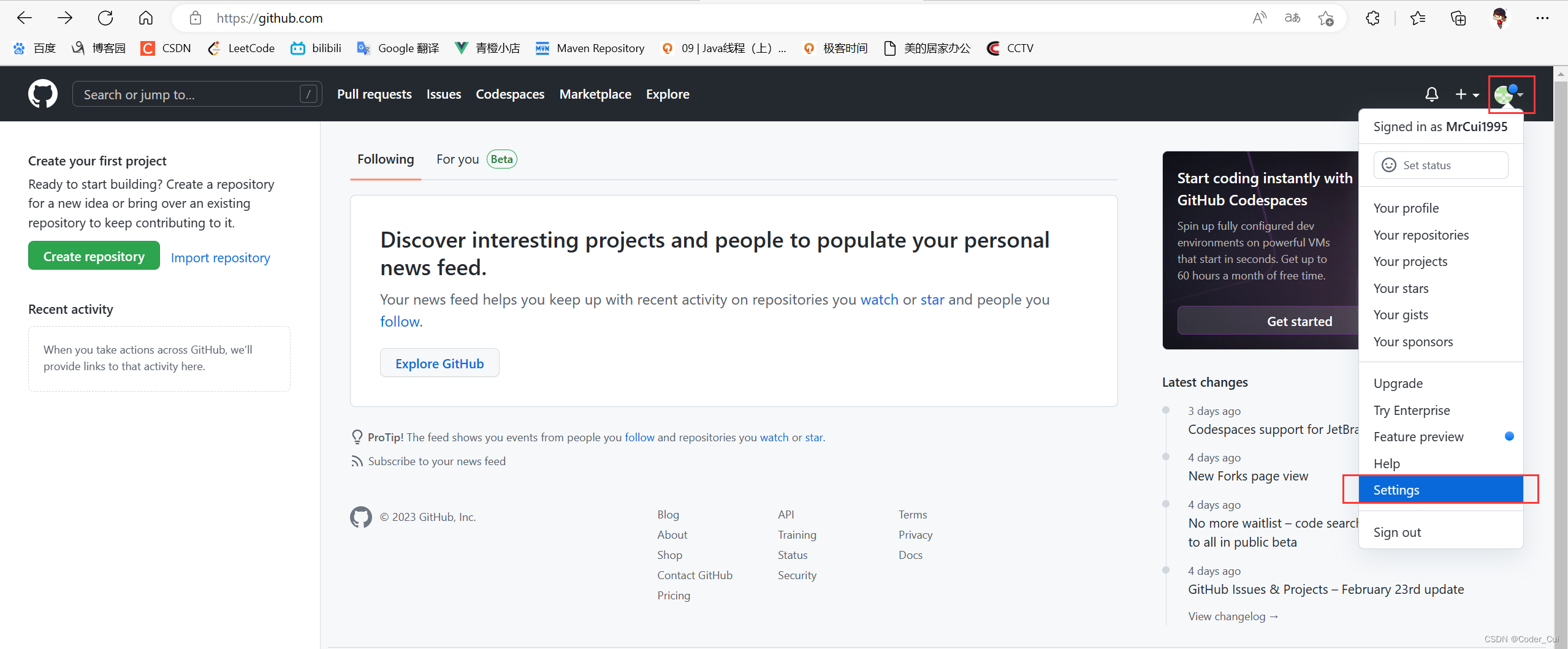Click Import repository link
1568x649 pixels.
pyautogui.click(x=221, y=258)
